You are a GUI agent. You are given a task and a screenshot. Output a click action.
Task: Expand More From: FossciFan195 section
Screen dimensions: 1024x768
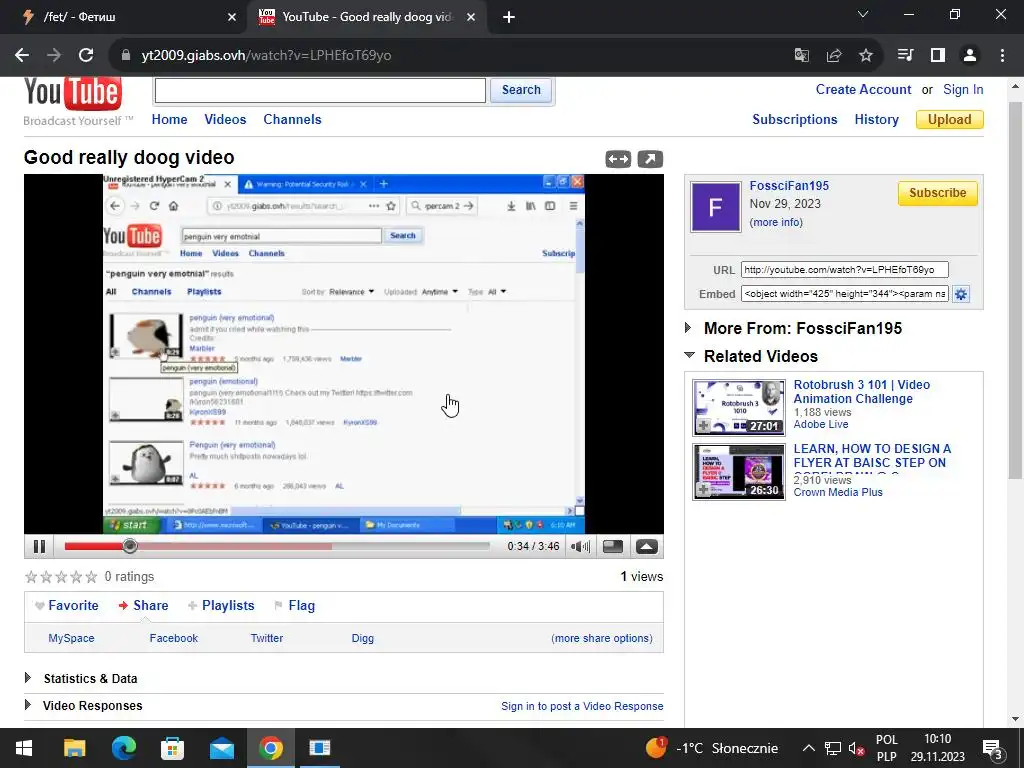click(x=688, y=328)
